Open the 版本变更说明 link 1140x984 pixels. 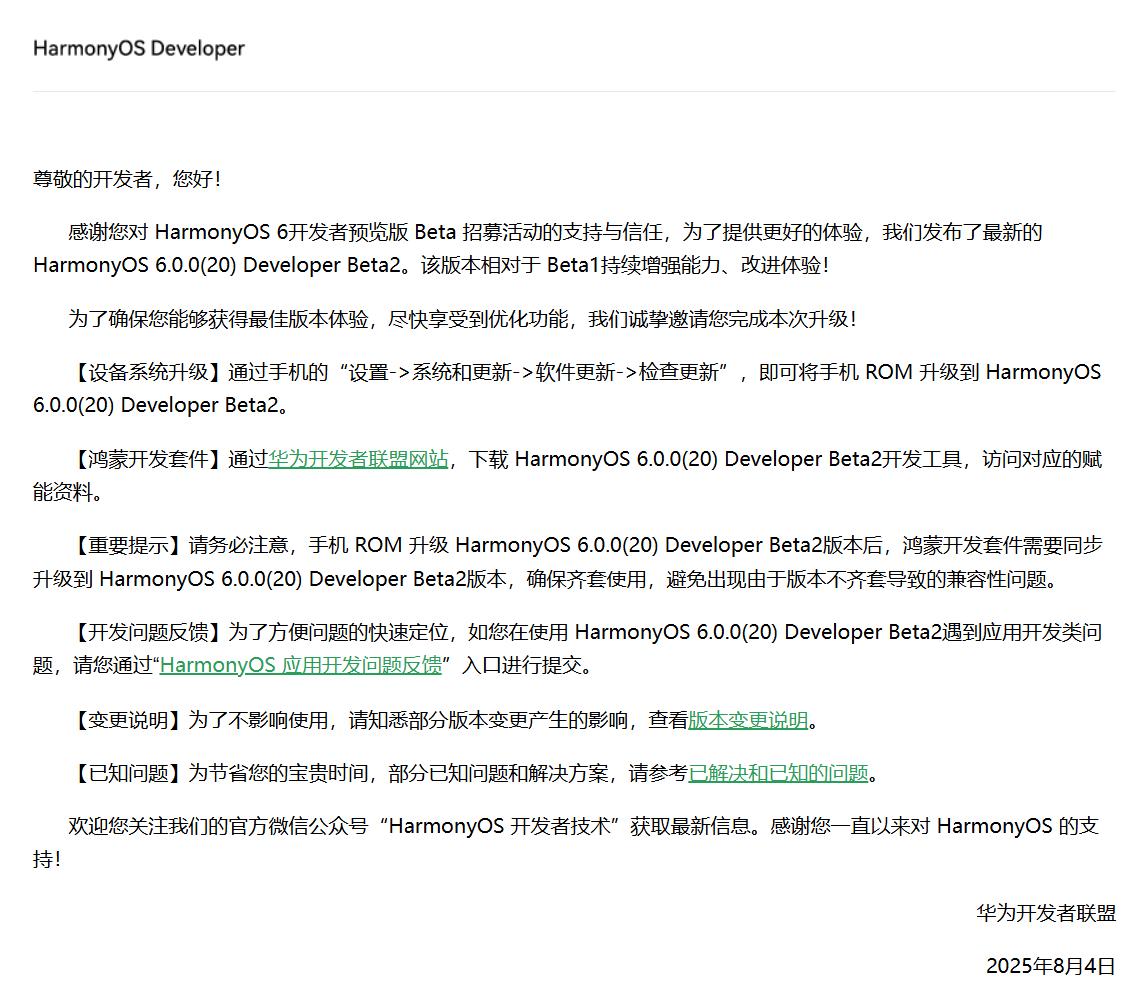(x=748, y=720)
